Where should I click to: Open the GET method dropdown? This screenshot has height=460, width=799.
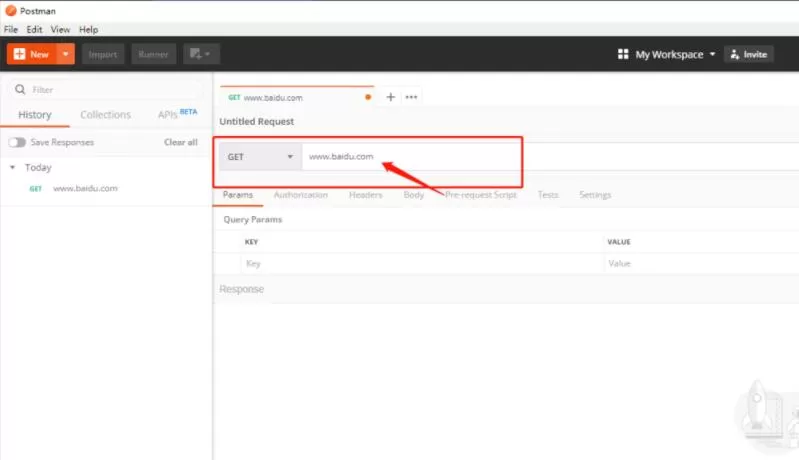coord(260,157)
